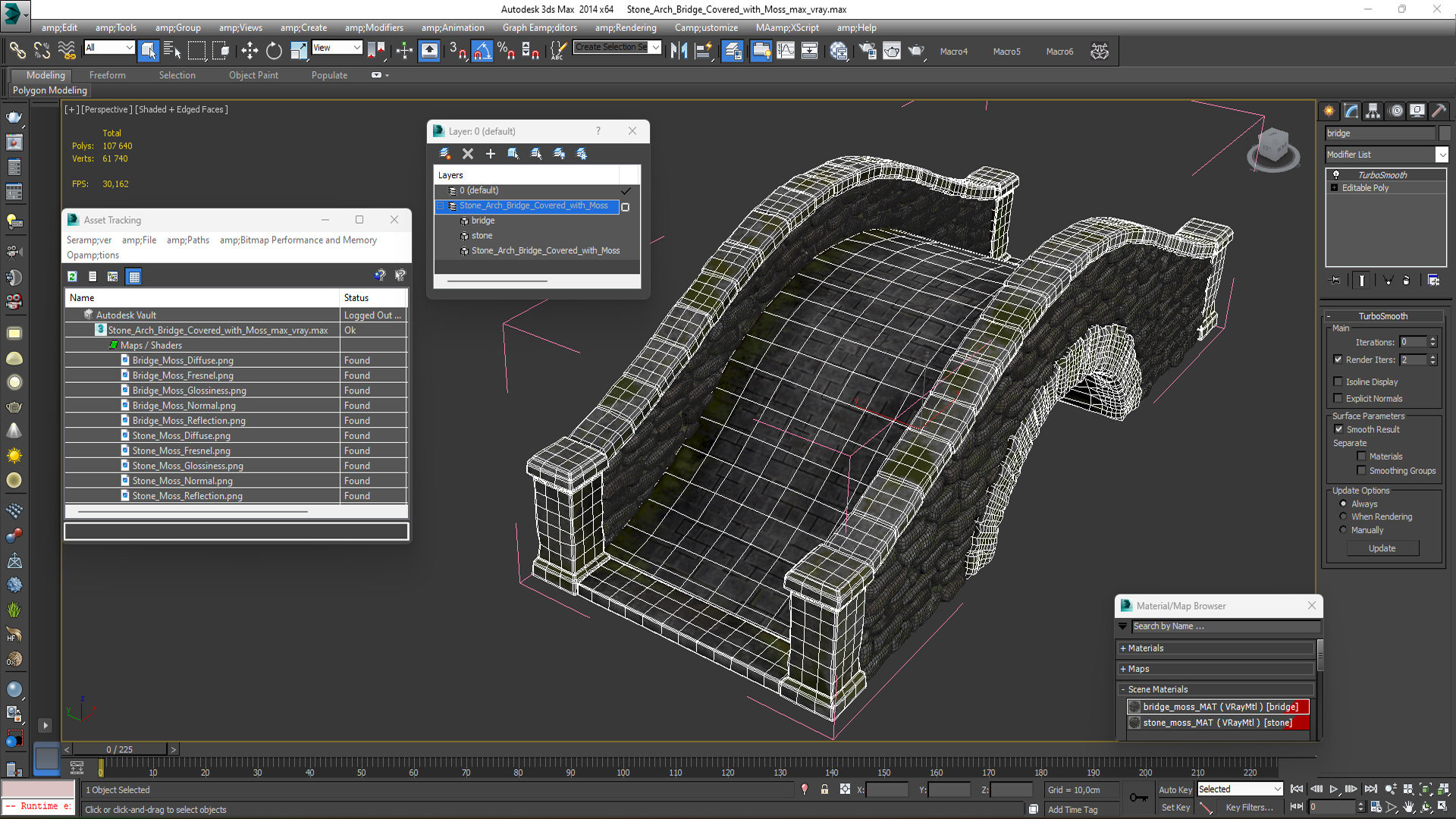Open the Selected key mode dropdown

coord(1240,789)
